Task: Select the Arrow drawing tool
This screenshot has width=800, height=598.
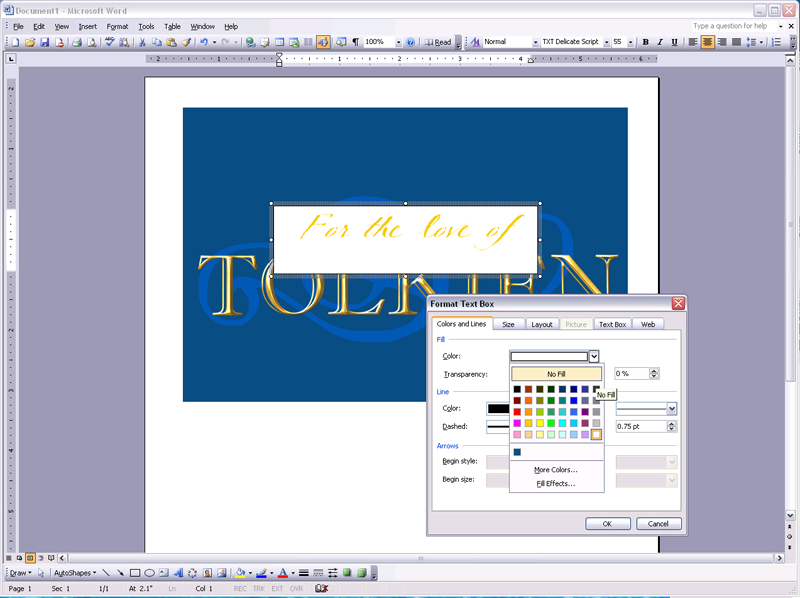Action: [120, 573]
